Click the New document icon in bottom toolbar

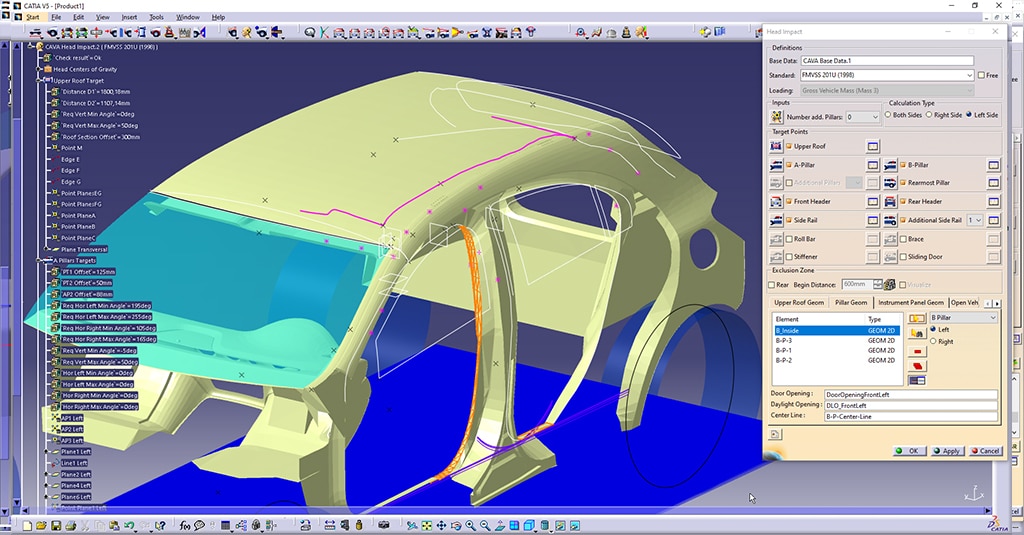click(27, 525)
